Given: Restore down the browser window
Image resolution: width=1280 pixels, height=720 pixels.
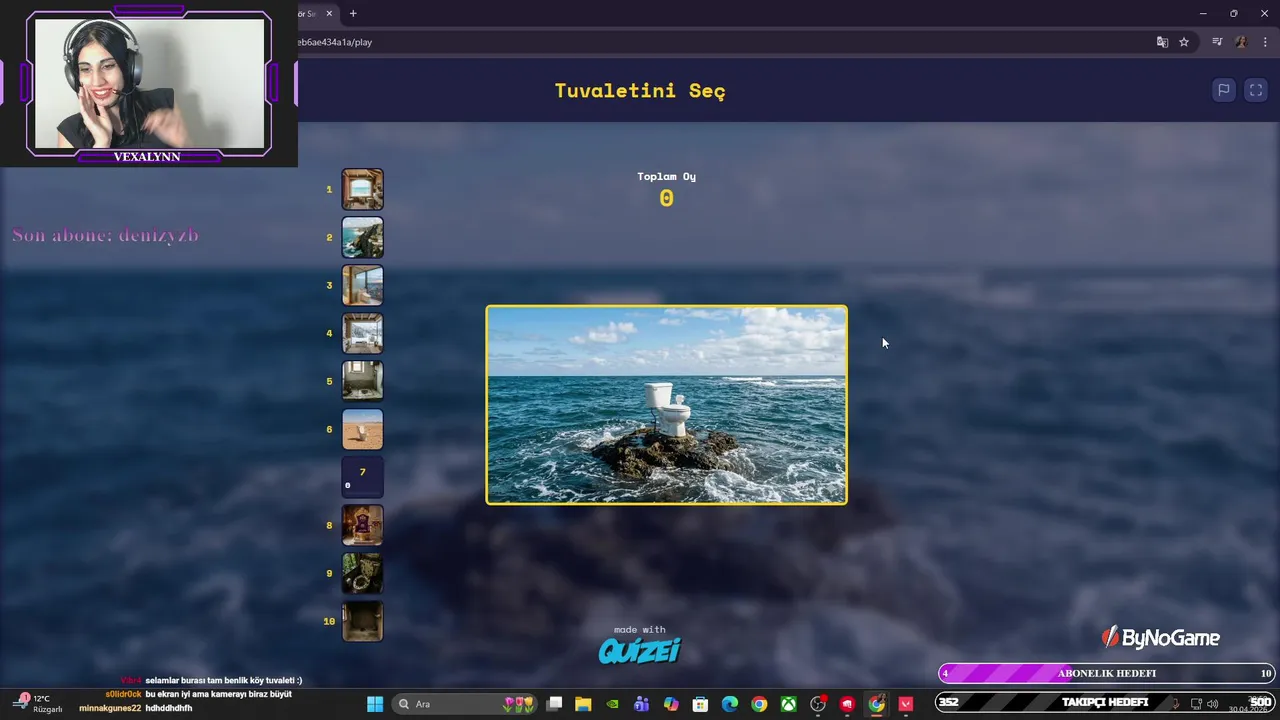Looking at the screenshot, I should coord(1233,13).
